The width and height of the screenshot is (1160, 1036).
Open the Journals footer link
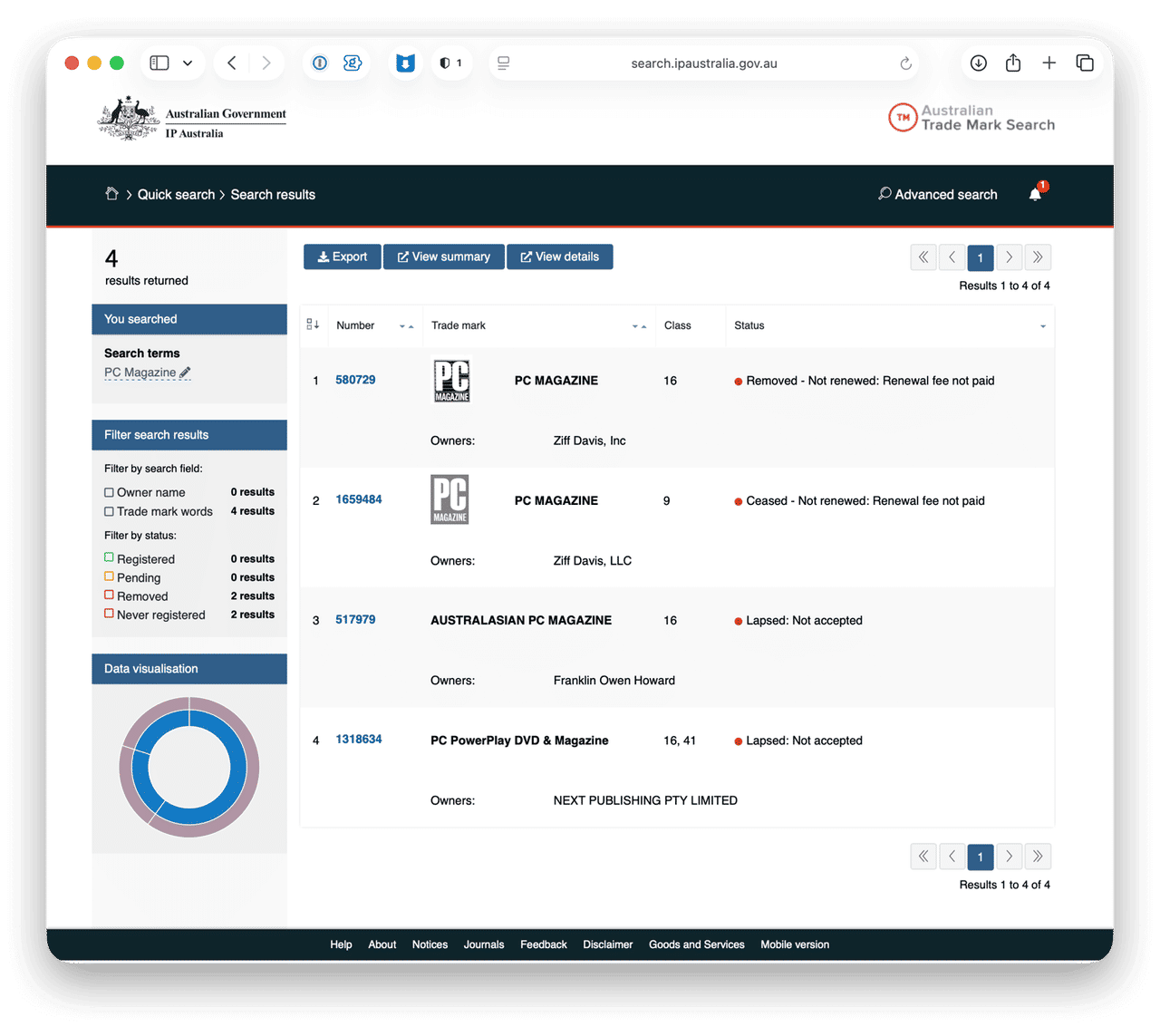coord(484,944)
